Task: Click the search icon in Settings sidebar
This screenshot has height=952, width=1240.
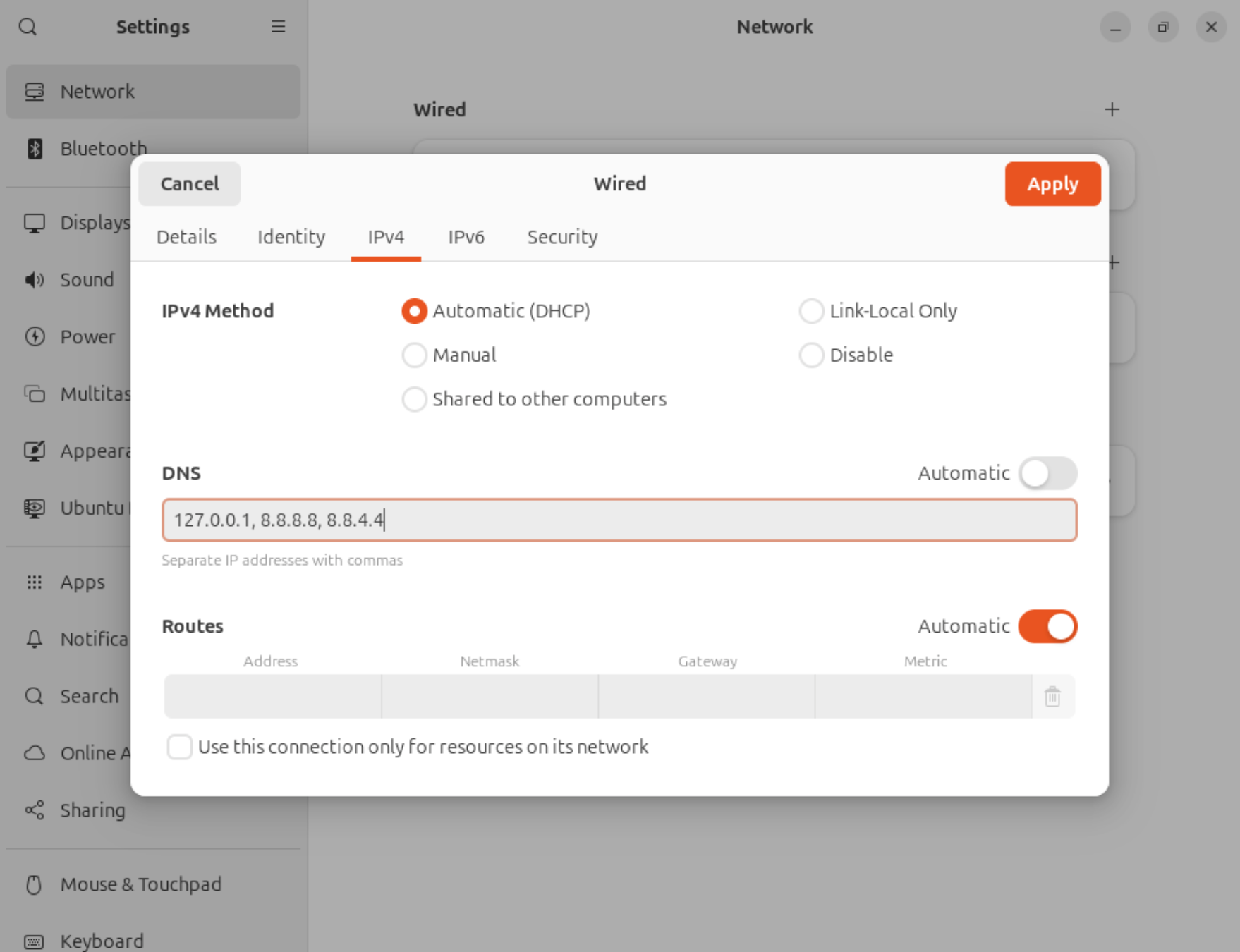Action: (28, 27)
